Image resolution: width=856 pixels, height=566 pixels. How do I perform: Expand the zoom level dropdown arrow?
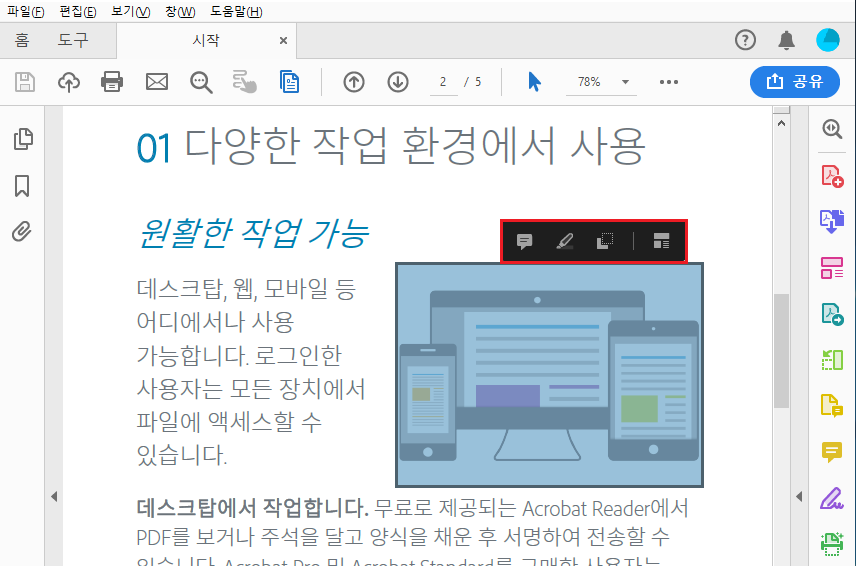[x=626, y=82]
